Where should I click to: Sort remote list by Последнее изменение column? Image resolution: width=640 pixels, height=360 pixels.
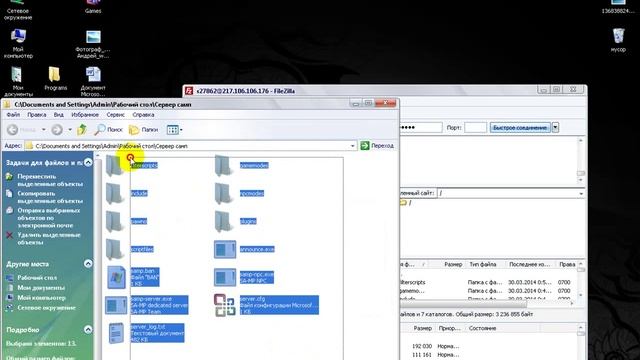pos(529,264)
